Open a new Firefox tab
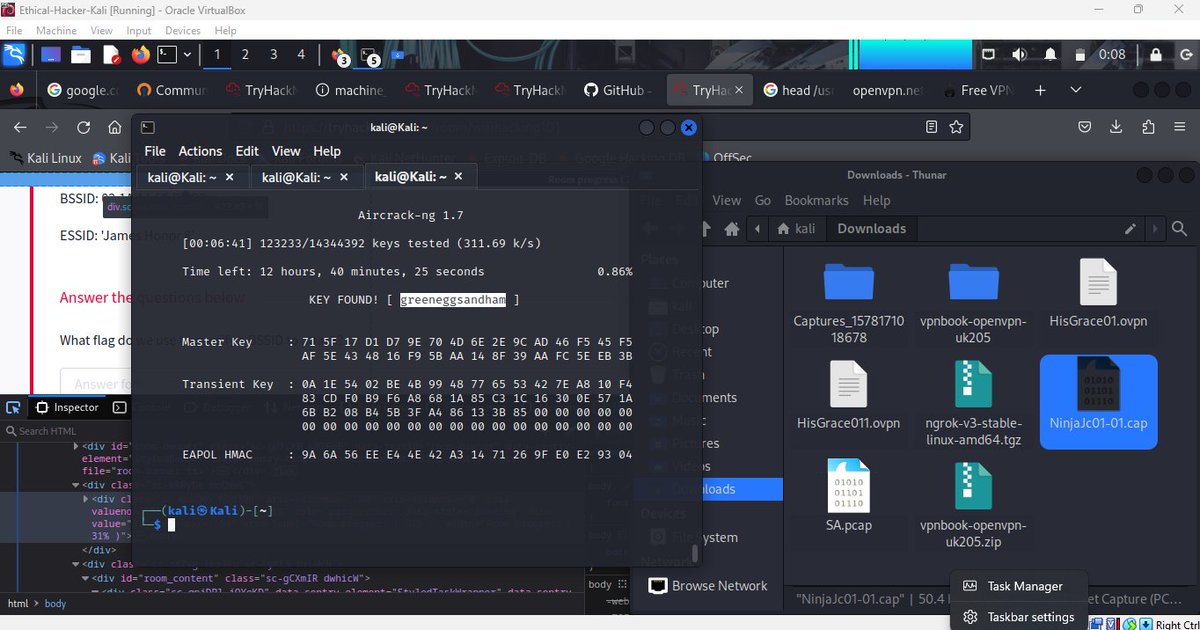The image size is (1200, 630). pos(1040,90)
